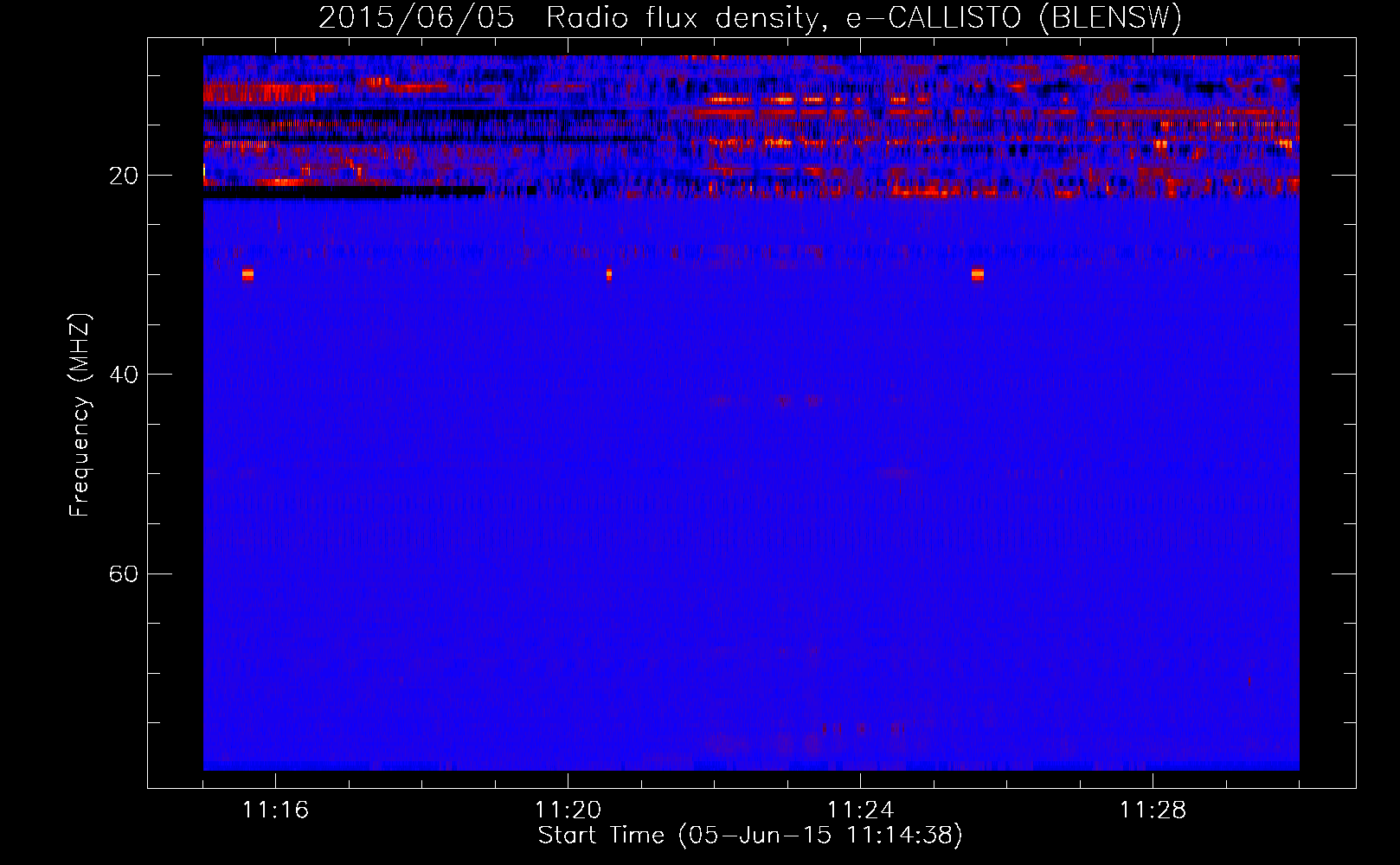Image resolution: width=1400 pixels, height=865 pixels.
Task: Click the 60 MHz frequency tick label
Action: [x=123, y=573]
